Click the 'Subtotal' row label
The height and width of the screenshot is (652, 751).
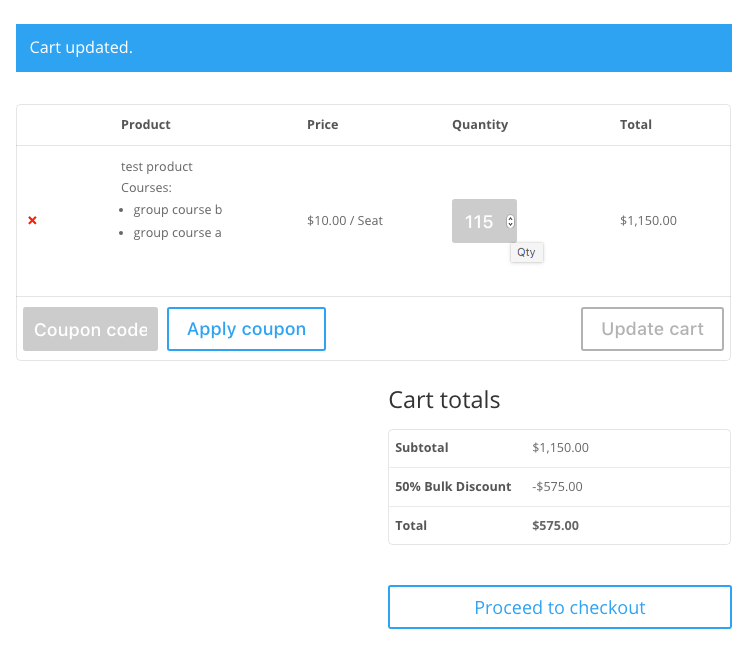click(x=421, y=447)
